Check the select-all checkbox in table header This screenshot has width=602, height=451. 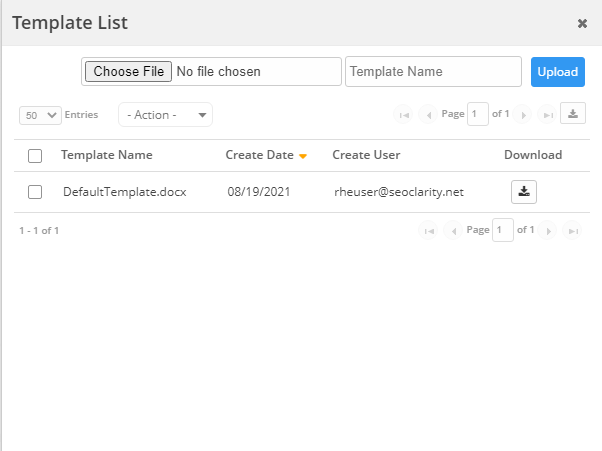(35, 156)
